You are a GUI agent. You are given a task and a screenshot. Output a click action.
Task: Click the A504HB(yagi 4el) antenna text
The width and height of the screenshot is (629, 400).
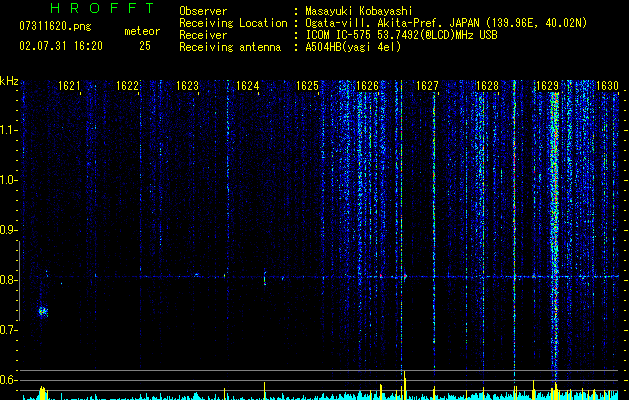click(353, 47)
